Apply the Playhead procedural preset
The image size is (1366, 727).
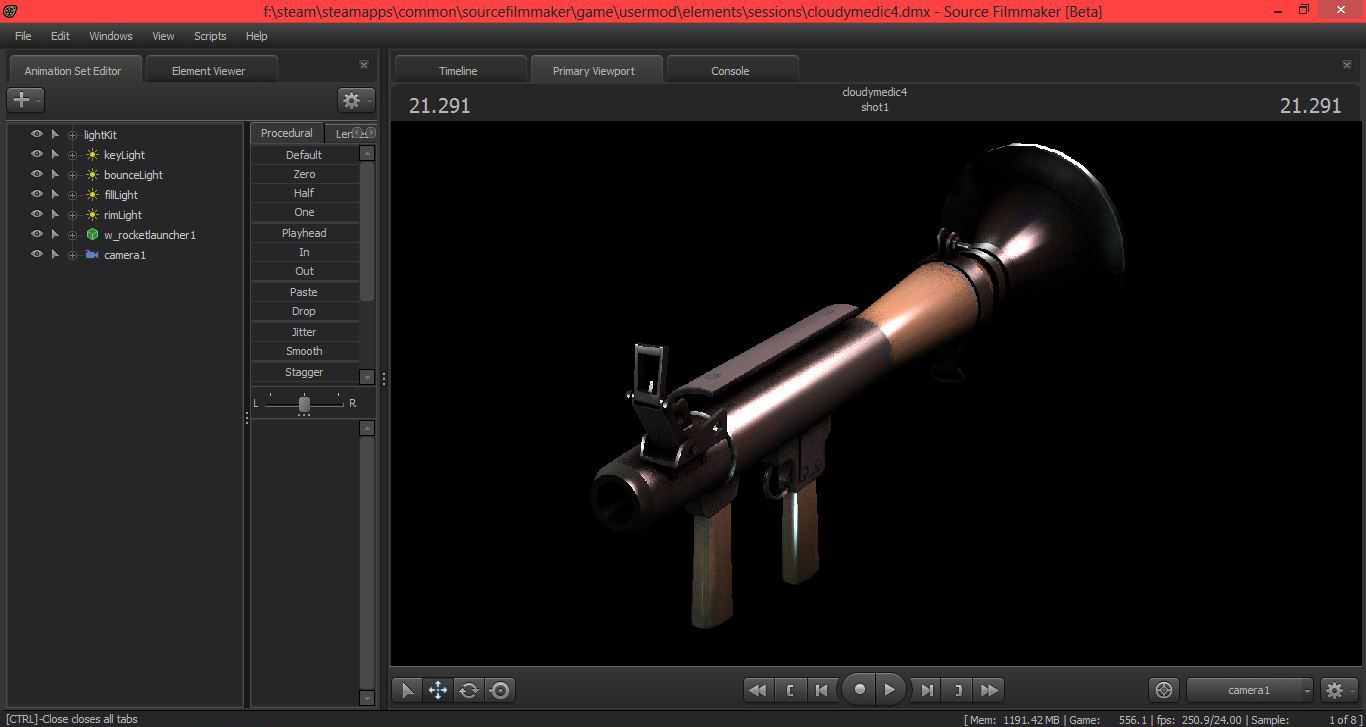(x=304, y=233)
